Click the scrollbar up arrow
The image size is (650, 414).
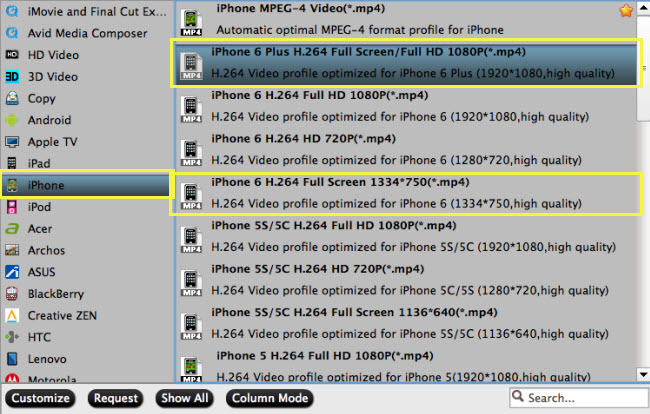coord(643,9)
